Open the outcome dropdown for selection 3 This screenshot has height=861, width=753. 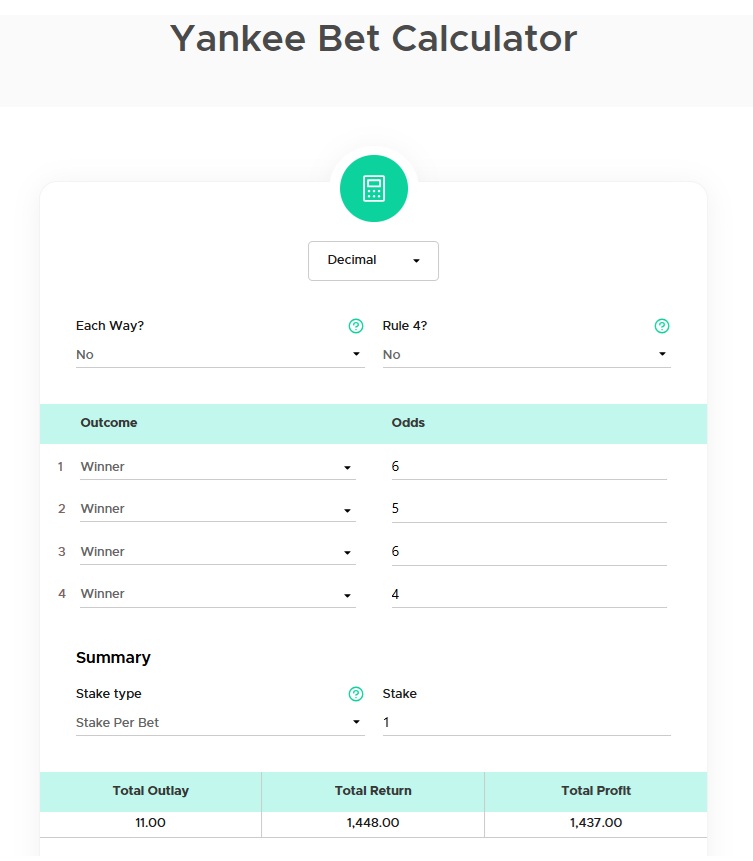coord(216,552)
